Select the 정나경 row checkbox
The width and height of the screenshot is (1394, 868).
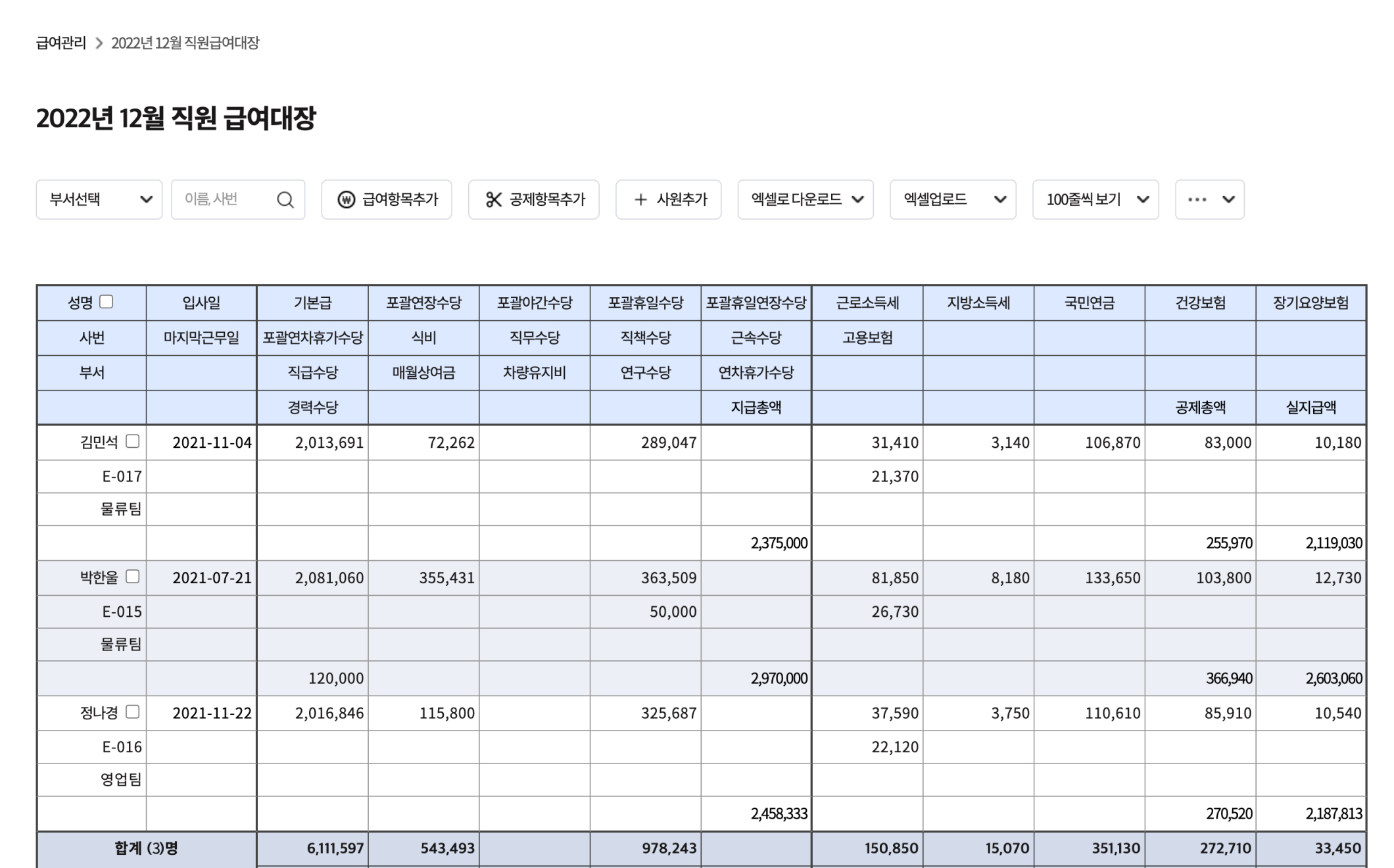click(132, 712)
